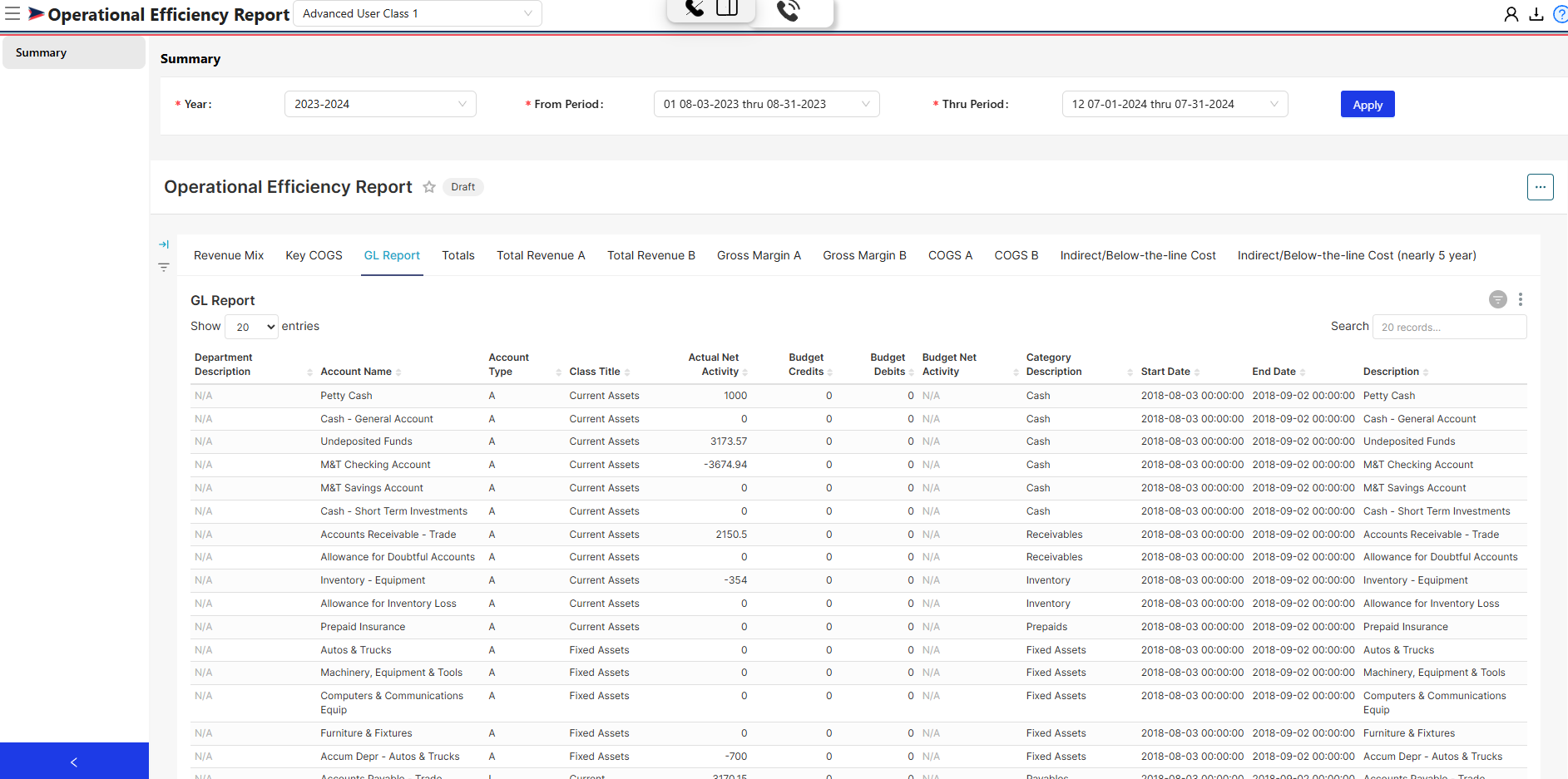Click Accounts Receivable - Trade account name

click(x=388, y=535)
